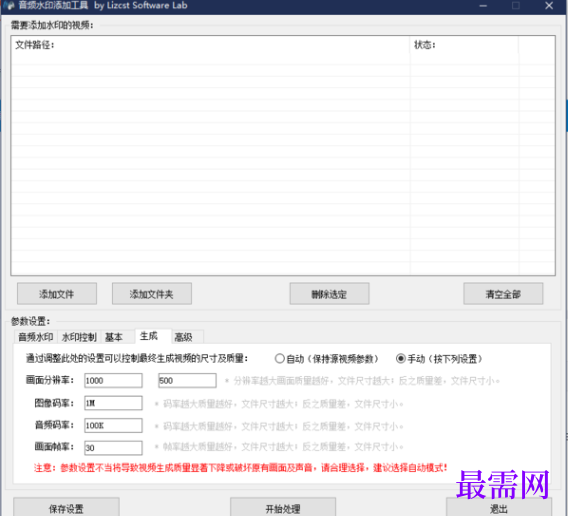Click the 画面分辨率 label
The width and height of the screenshot is (568, 516).
click(x=50, y=380)
